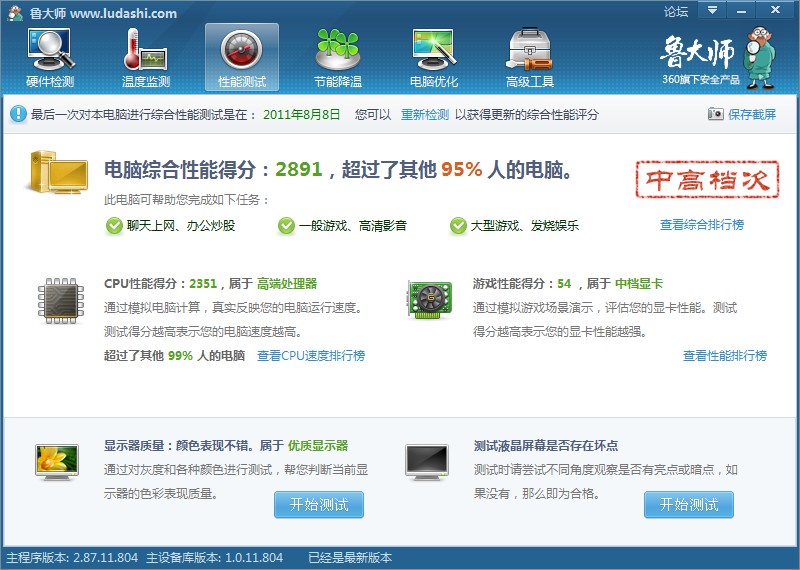Start the display quality test with 开始测试

tap(319, 505)
